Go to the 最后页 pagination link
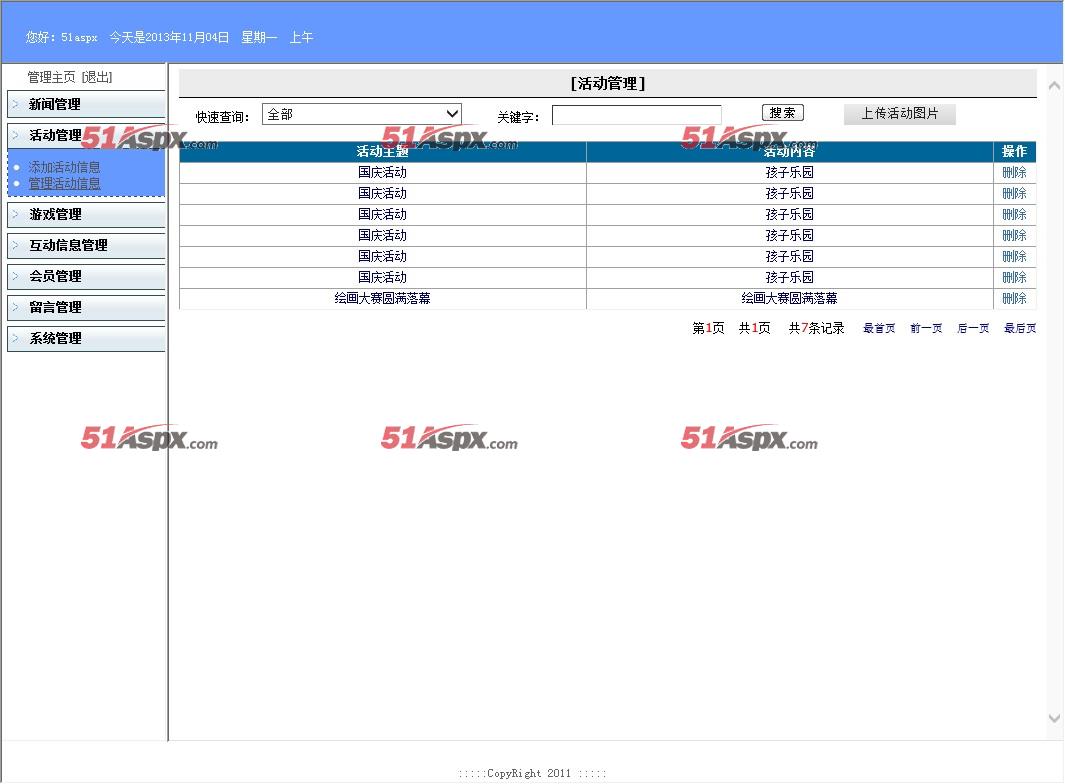Screen dimensions: 1065x784 pyautogui.click(x=1019, y=328)
